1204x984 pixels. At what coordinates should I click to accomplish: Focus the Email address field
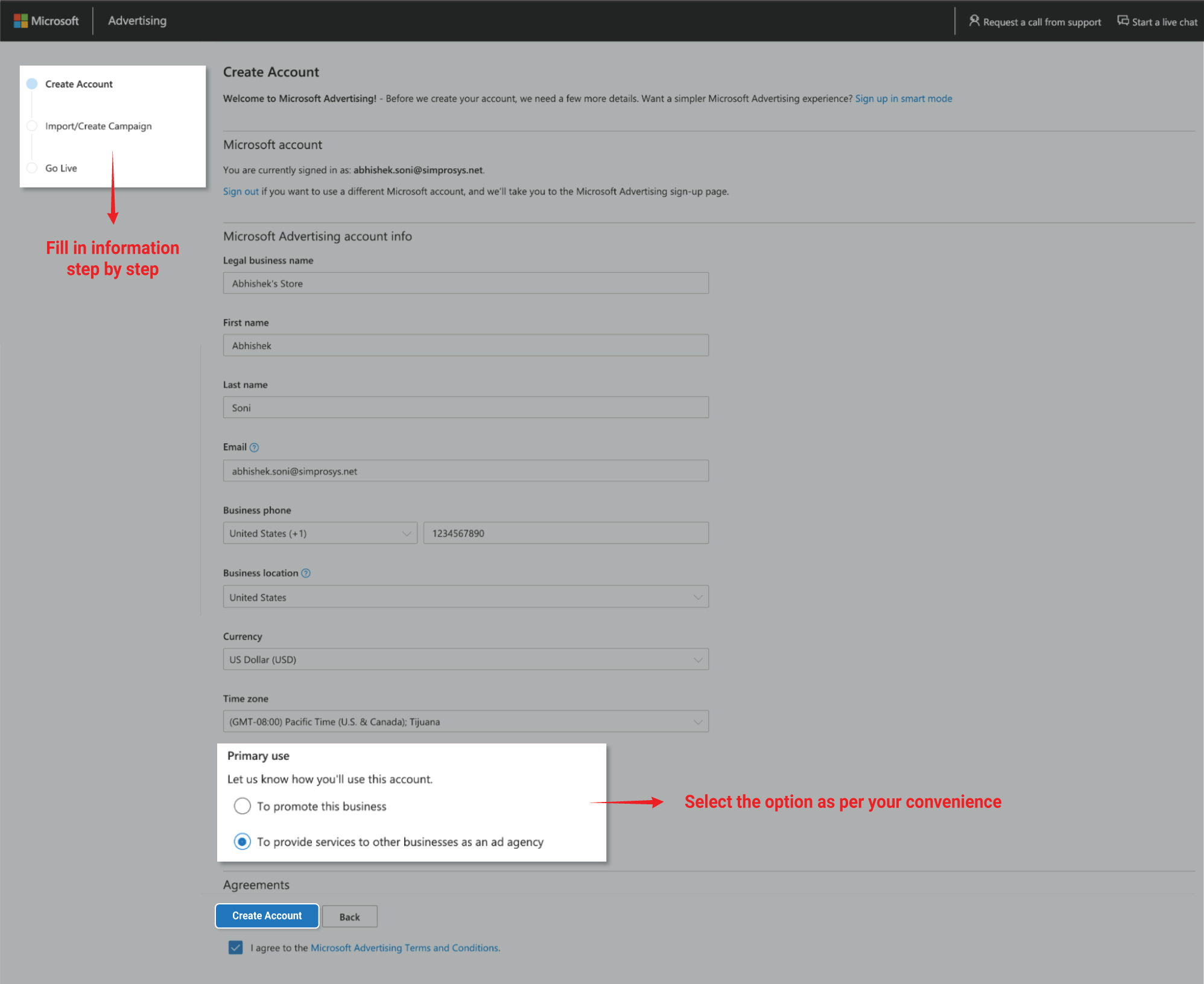(x=466, y=471)
